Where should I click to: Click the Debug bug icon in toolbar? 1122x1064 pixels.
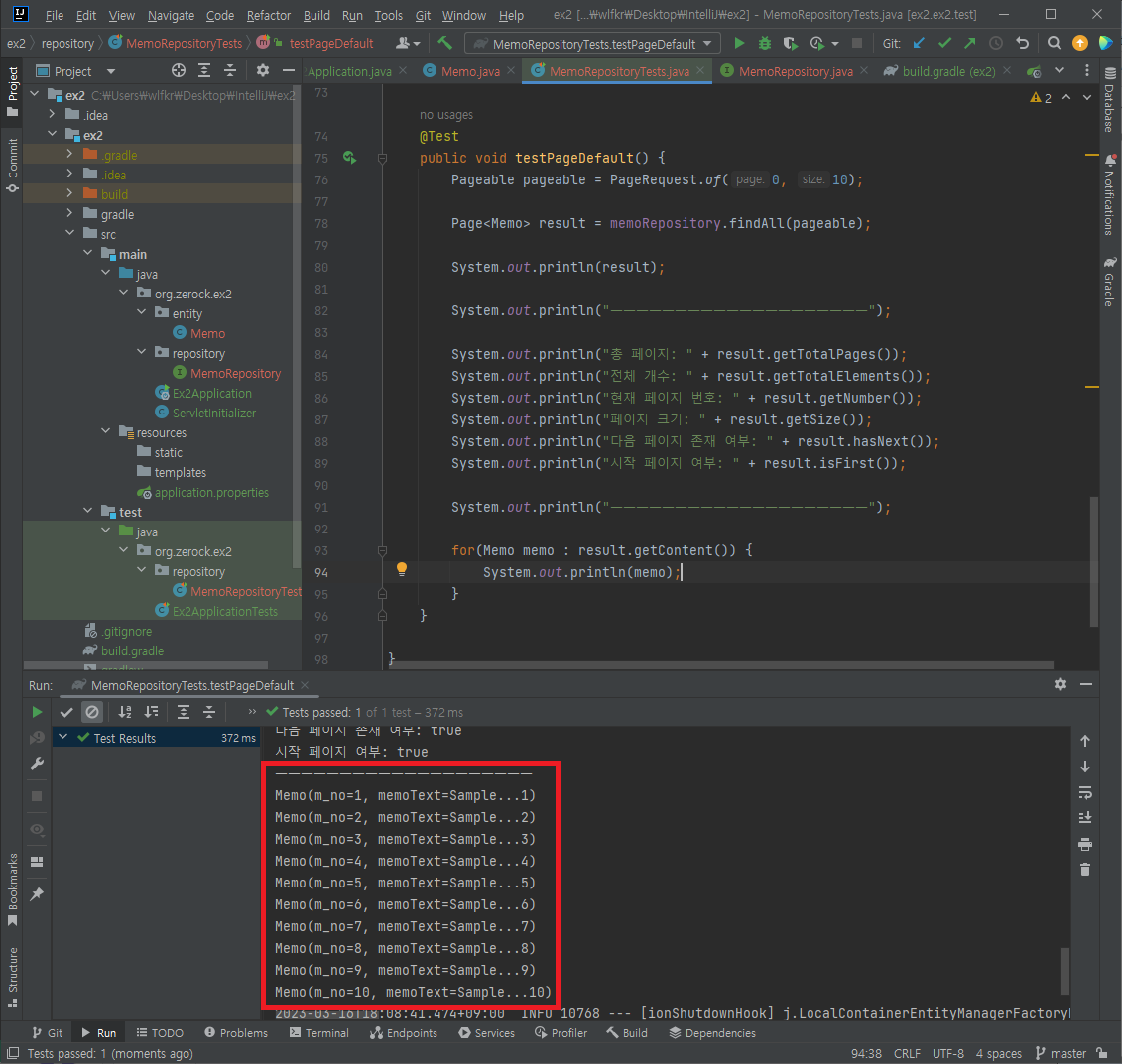764,43
